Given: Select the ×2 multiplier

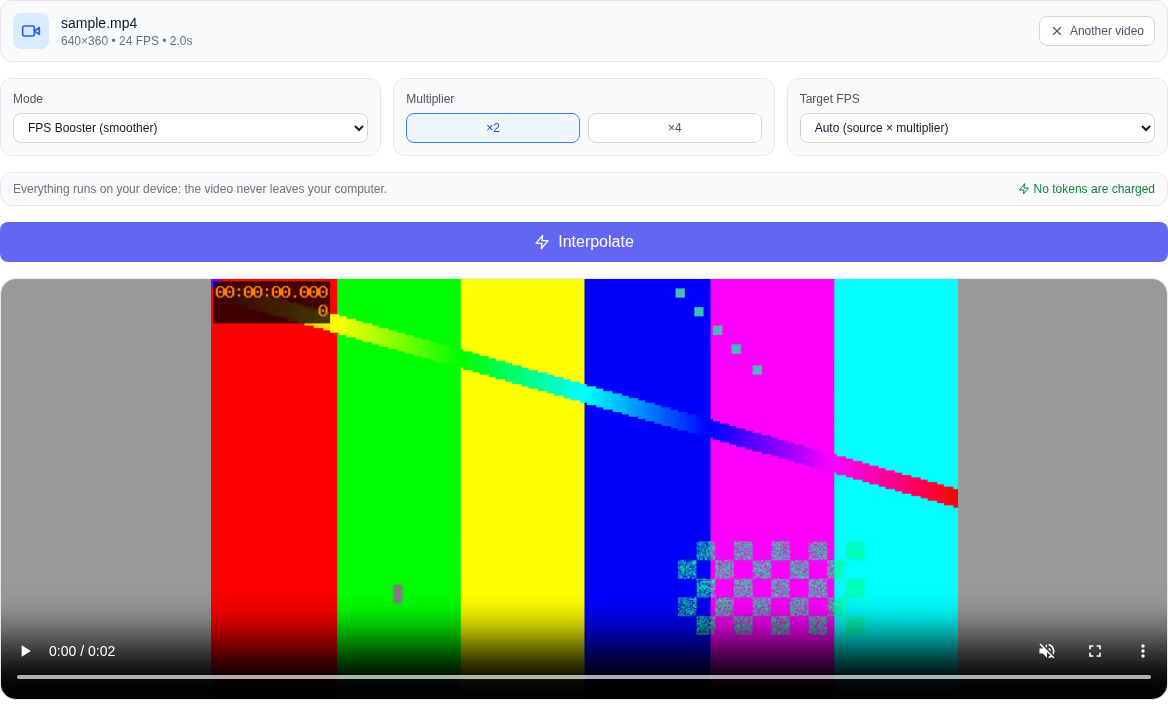Looking at the screenshot, I should pyautogui.click(x=492, y=128).
